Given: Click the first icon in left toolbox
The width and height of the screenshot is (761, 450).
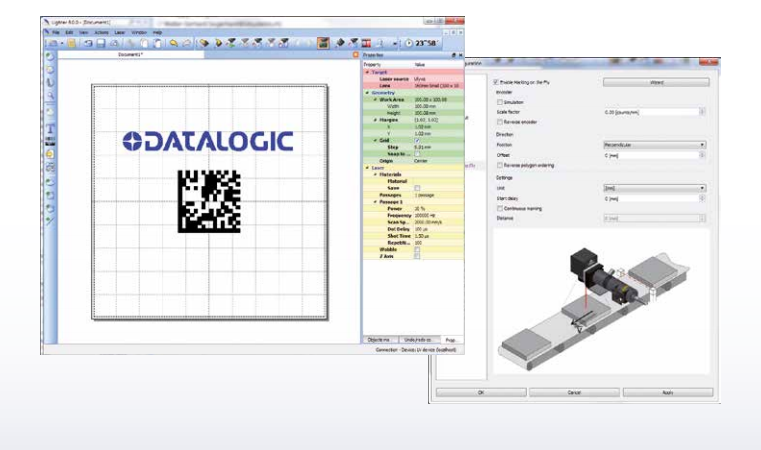Looking at the screenshot, I should [49, 56].
